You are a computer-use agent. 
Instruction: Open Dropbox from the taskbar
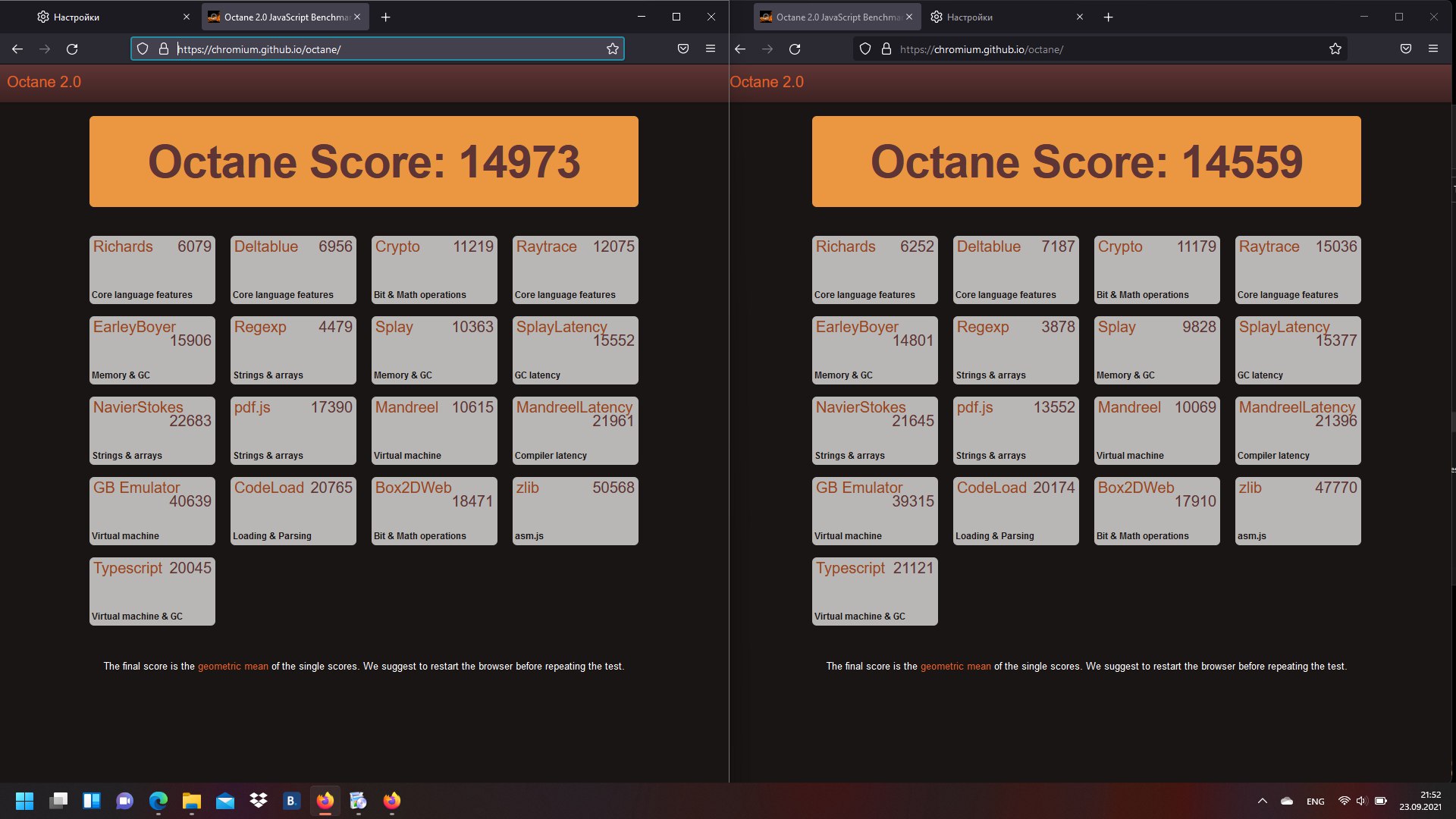pyautogui.click(x=259, y=801)
